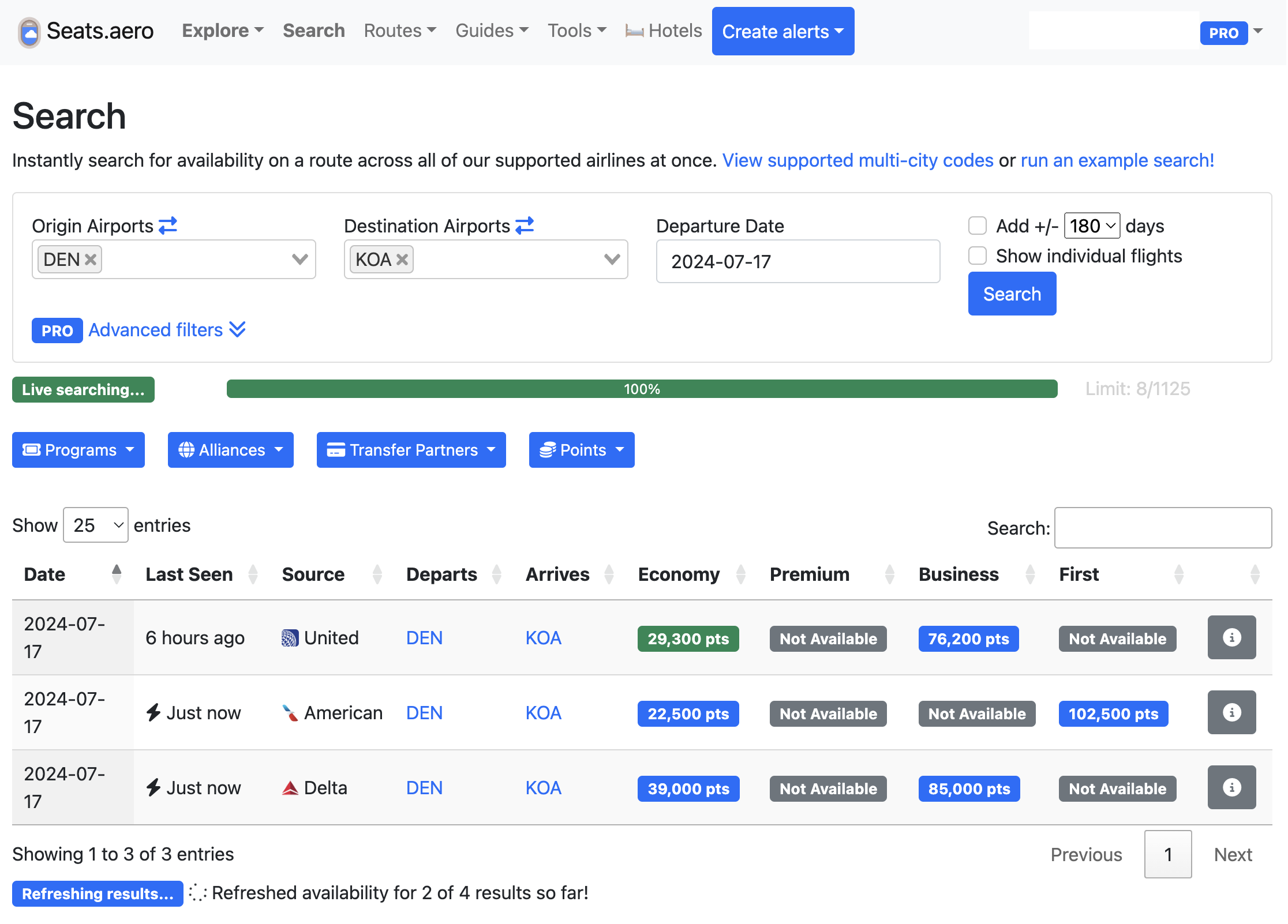This screenshot has width=1288, height=924.
Task: Sort table by Date column arrows
Action: coord(117,574)
